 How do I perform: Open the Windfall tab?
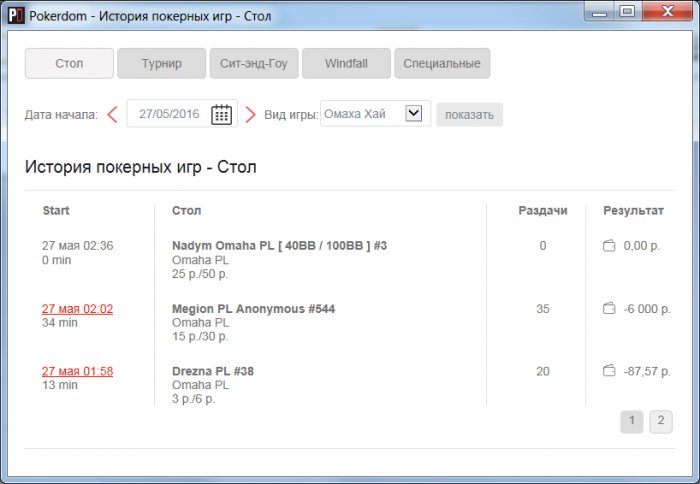coord(346,63)
